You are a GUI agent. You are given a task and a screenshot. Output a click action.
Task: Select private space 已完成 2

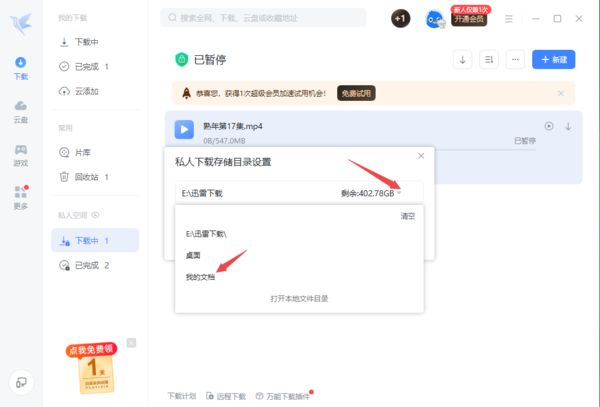[84, 265]
